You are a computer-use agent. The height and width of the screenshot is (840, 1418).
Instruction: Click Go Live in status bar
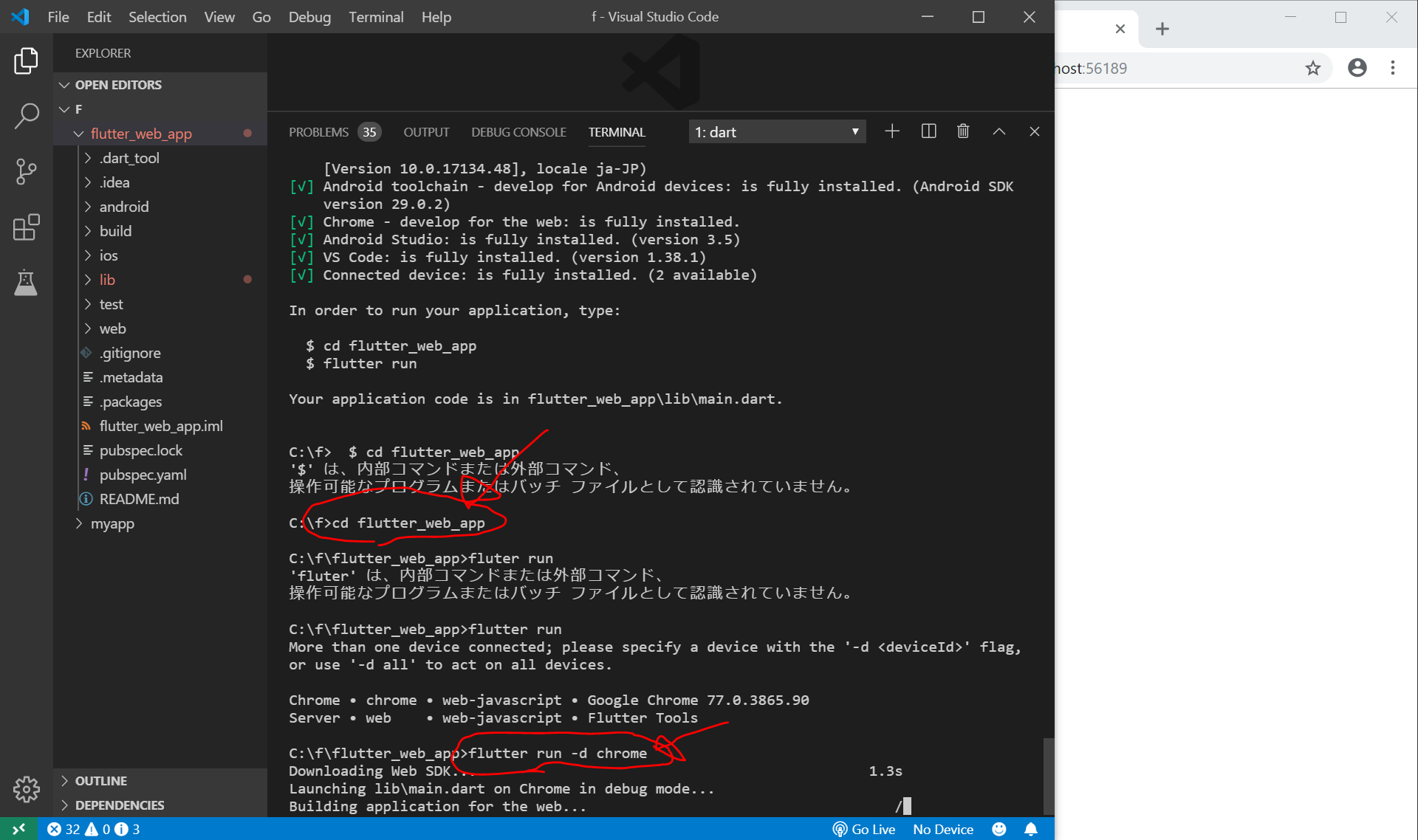864,829
